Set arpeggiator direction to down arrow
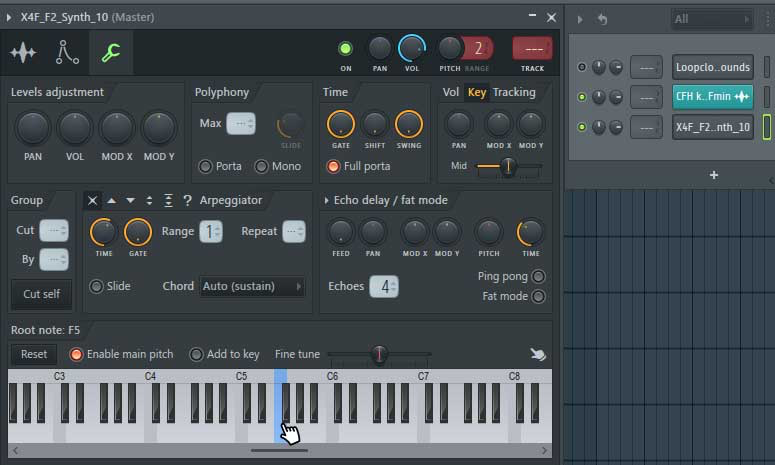Screen dimensions: 775x465 130,200
